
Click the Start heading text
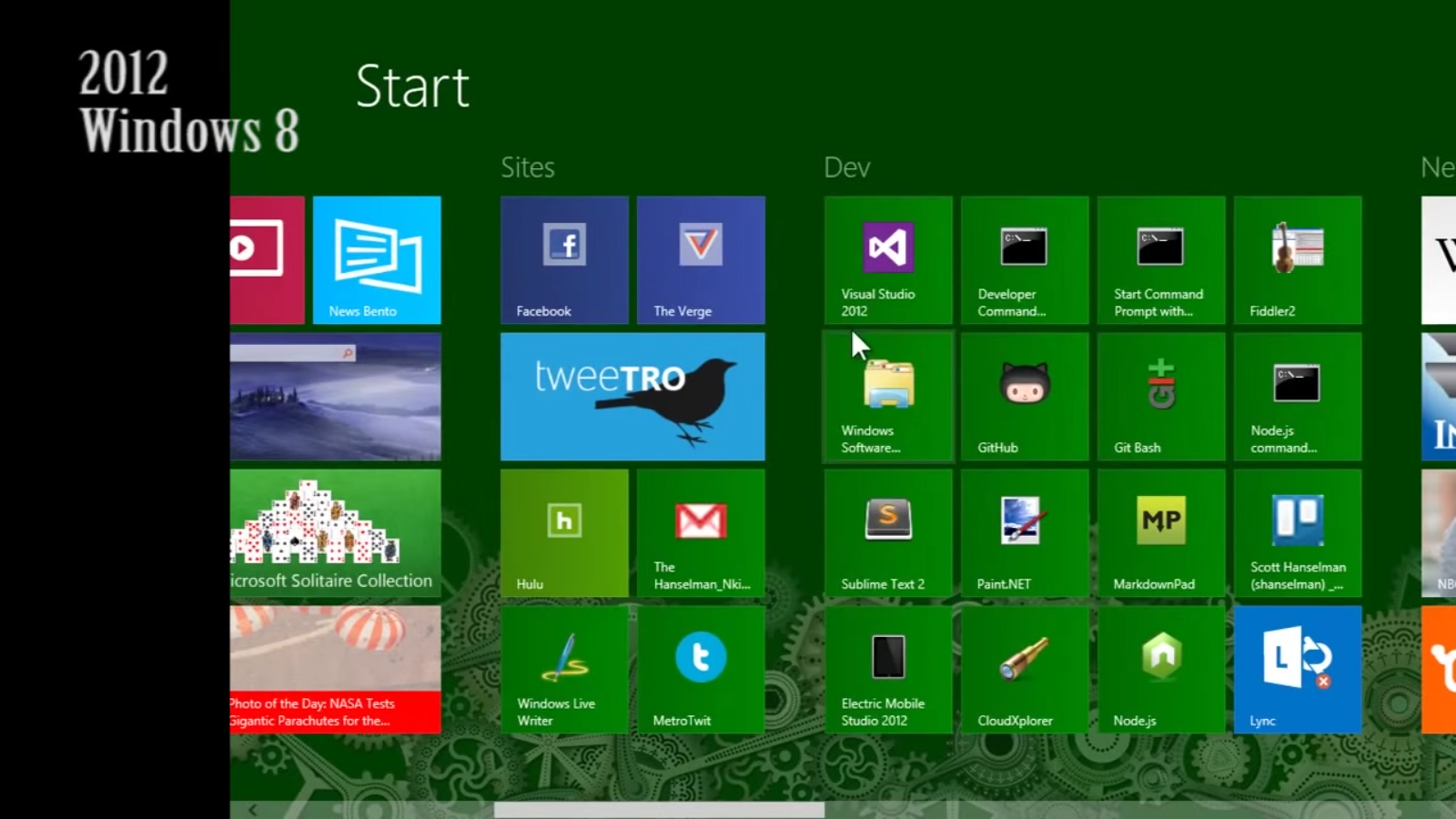pyautogui.click(x=412, y=86)
